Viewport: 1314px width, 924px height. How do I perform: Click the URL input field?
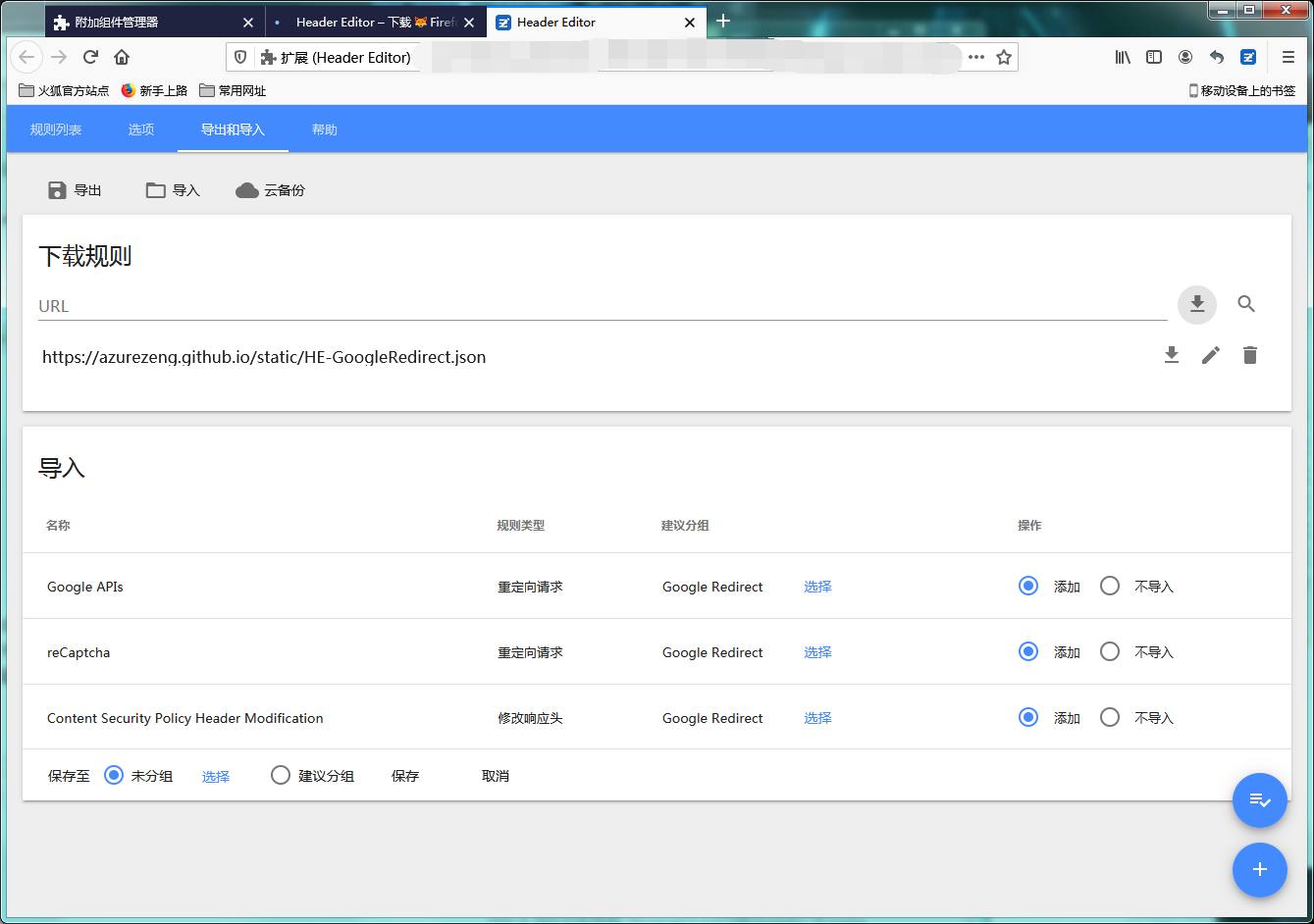(x=603, y=306)
